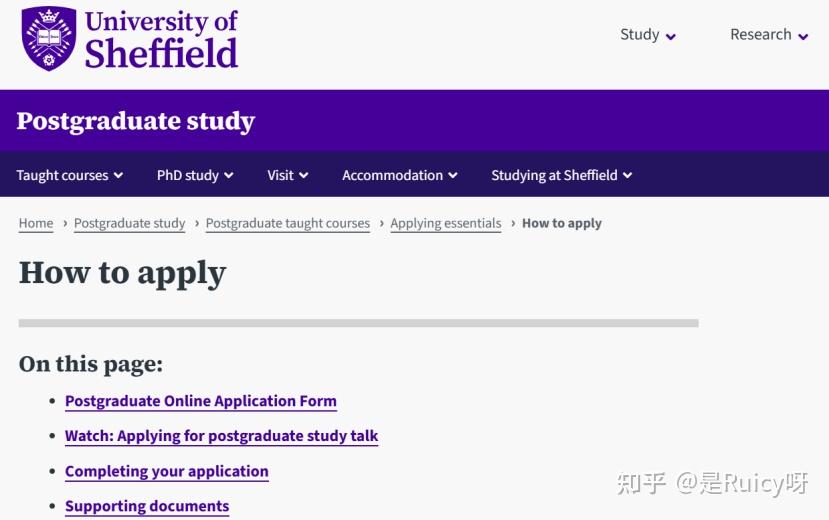The width and height of the screenshot is (829, 520).
Task: Click the chevron next to Accommodation
Action: tap(453, 175)
